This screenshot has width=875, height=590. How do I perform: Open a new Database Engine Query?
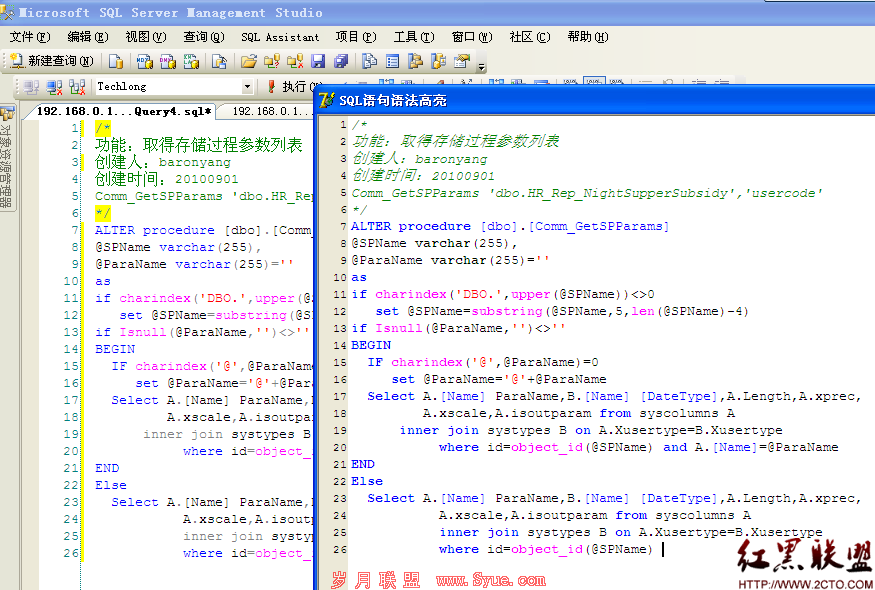click(116, 61)
